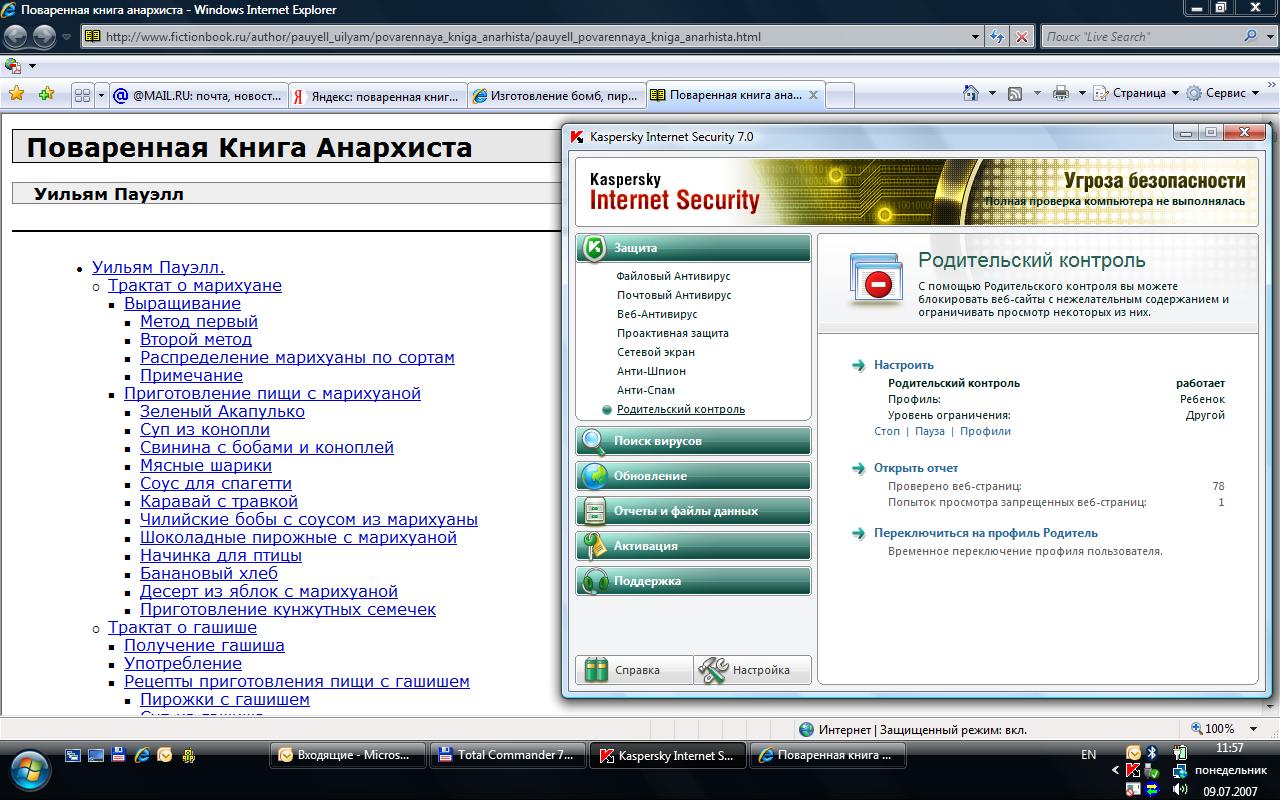Stop loading with the red X button

[x=1021, y=37]
